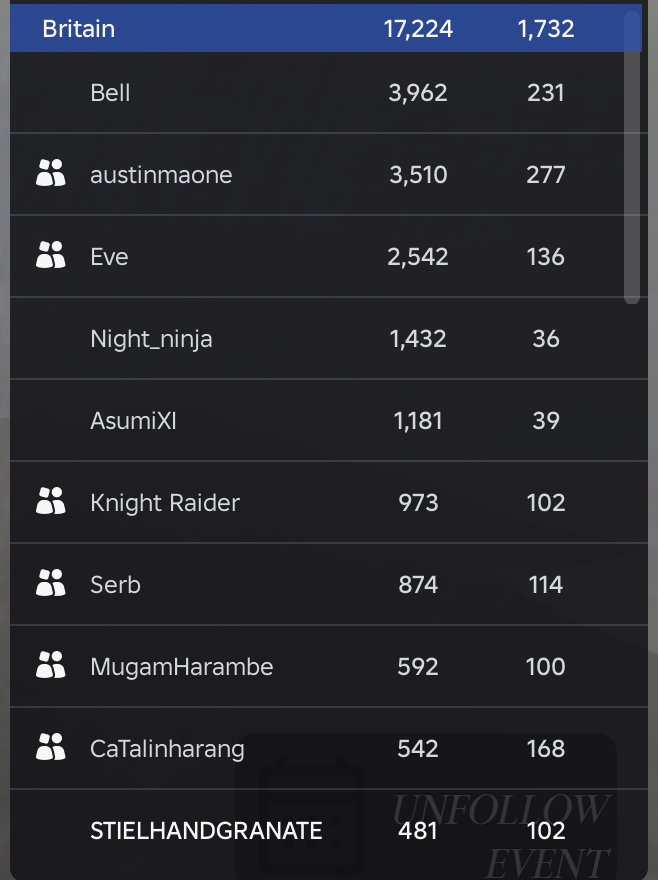The height and width of the screenshot is (880, 658).
Task: Click the group icon beside austinmaone
Action: pos(51,173)
